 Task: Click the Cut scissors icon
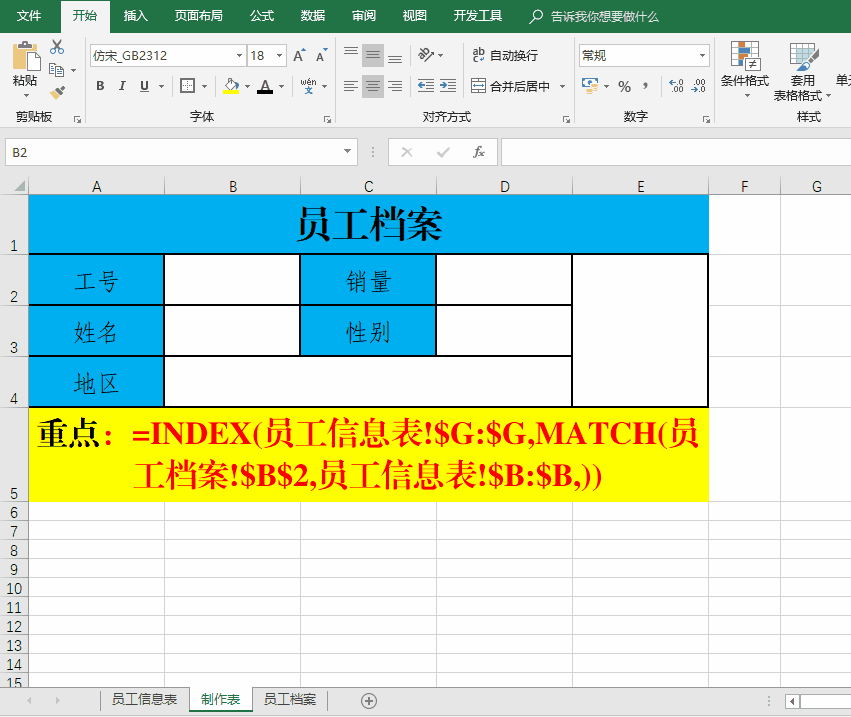(57, 47)
